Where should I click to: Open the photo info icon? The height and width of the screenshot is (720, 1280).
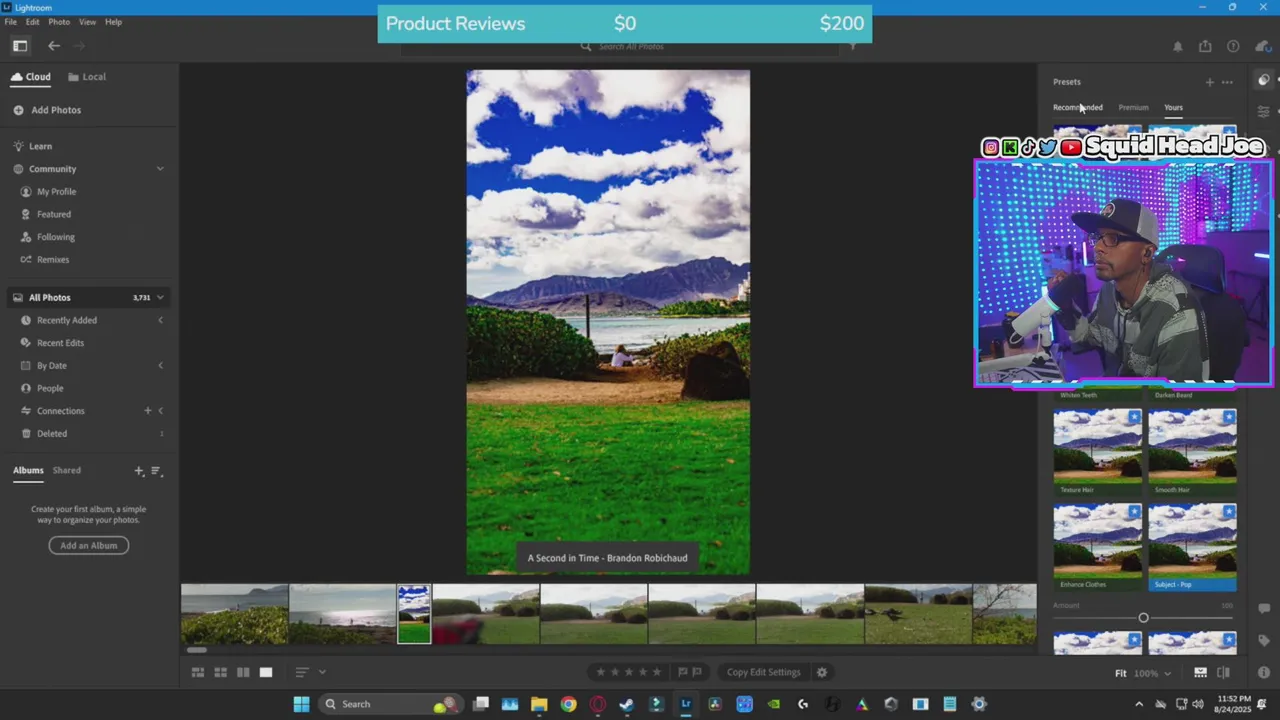point(1264,673)
